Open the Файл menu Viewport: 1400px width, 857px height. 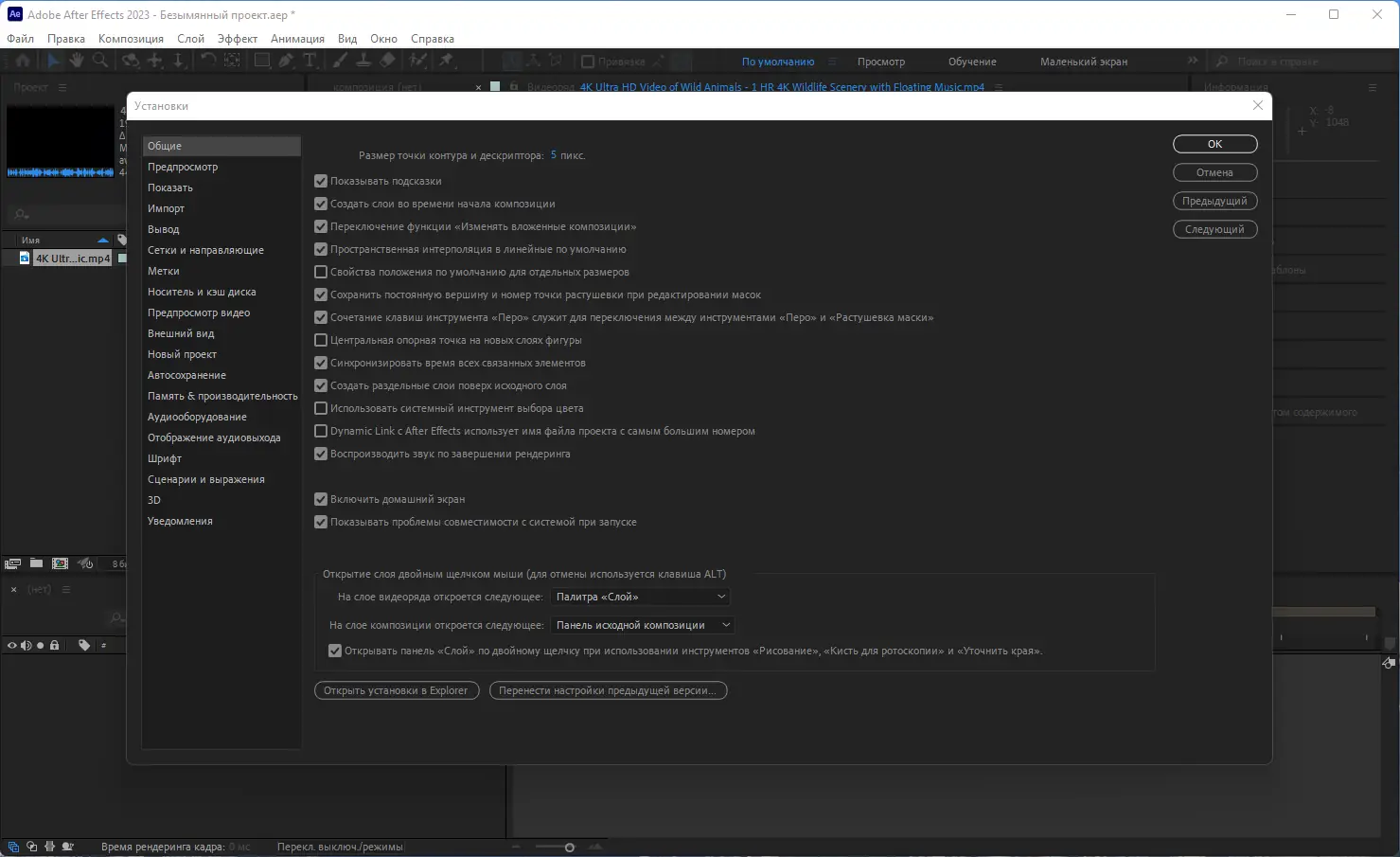pyautogui.click(x=20, y=39)
